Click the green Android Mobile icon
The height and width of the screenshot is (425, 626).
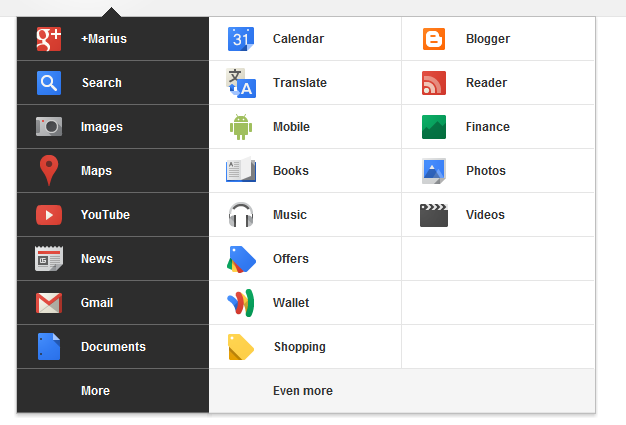coord(241,127)
